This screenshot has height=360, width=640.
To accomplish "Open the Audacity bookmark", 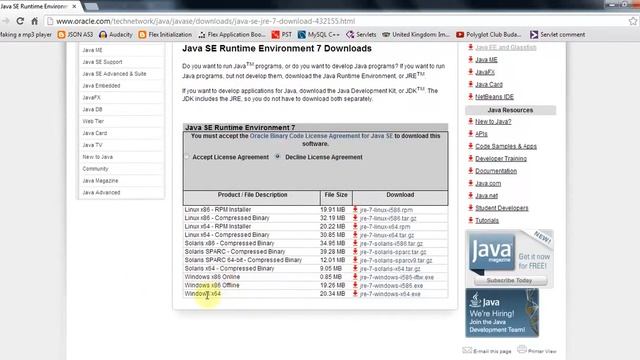I will tap(116, 35).
